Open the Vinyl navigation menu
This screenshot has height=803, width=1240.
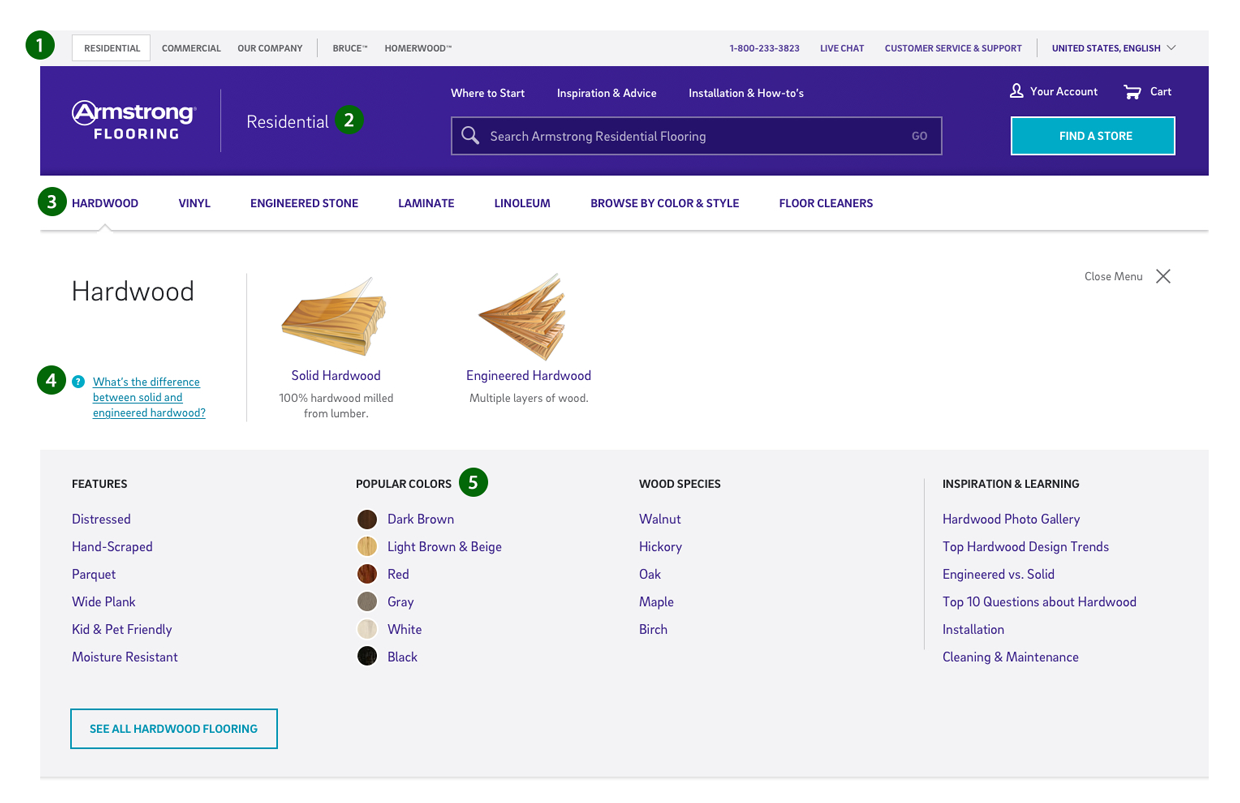tap(194, 203)
